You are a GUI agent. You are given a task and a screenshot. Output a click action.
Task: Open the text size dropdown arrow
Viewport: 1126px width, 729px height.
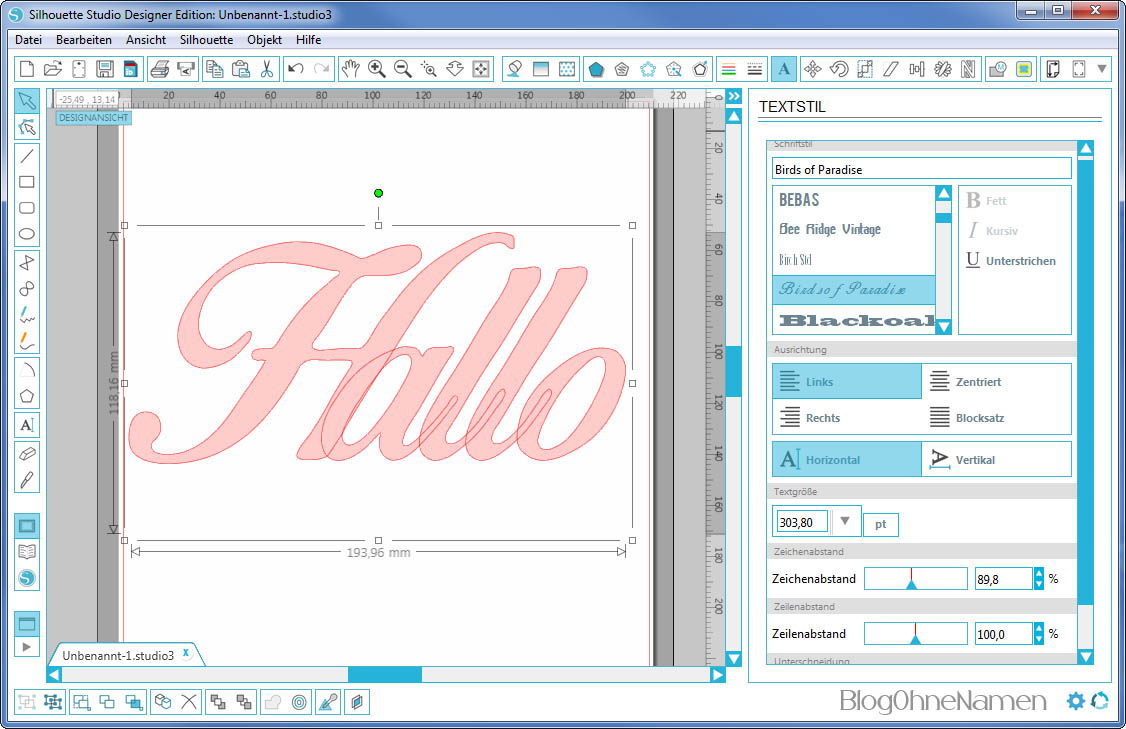[x=846, y=521]
